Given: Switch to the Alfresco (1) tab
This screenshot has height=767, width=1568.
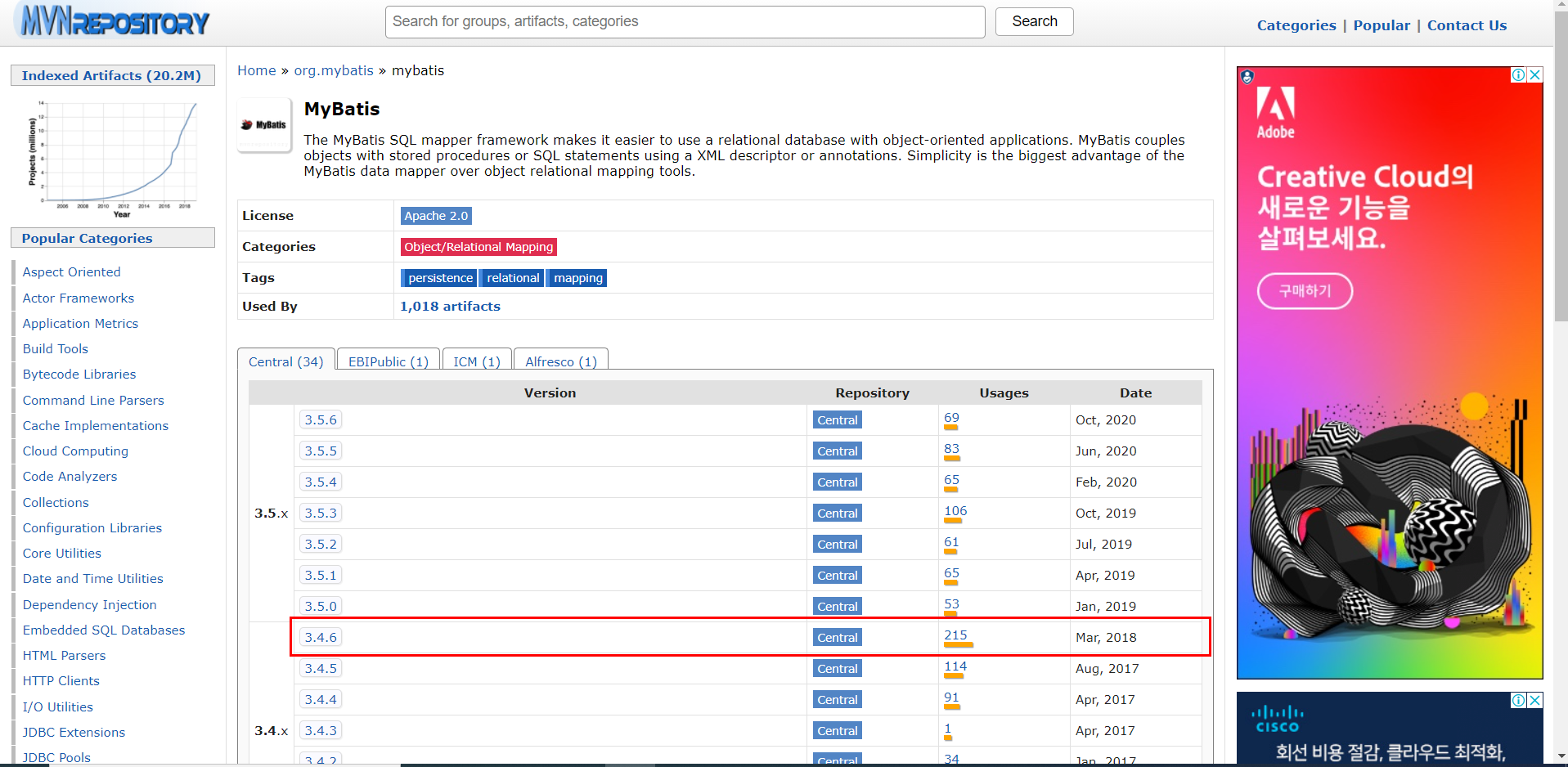Looking at the screenshot, I should (561, 361).
